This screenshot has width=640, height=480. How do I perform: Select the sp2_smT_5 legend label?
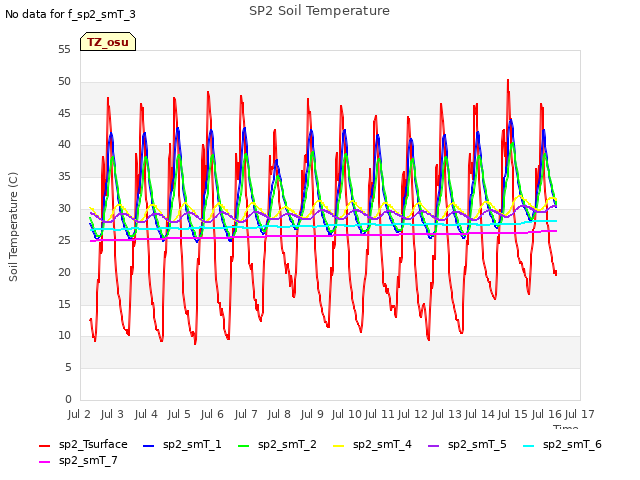click(x=477, y=444)
